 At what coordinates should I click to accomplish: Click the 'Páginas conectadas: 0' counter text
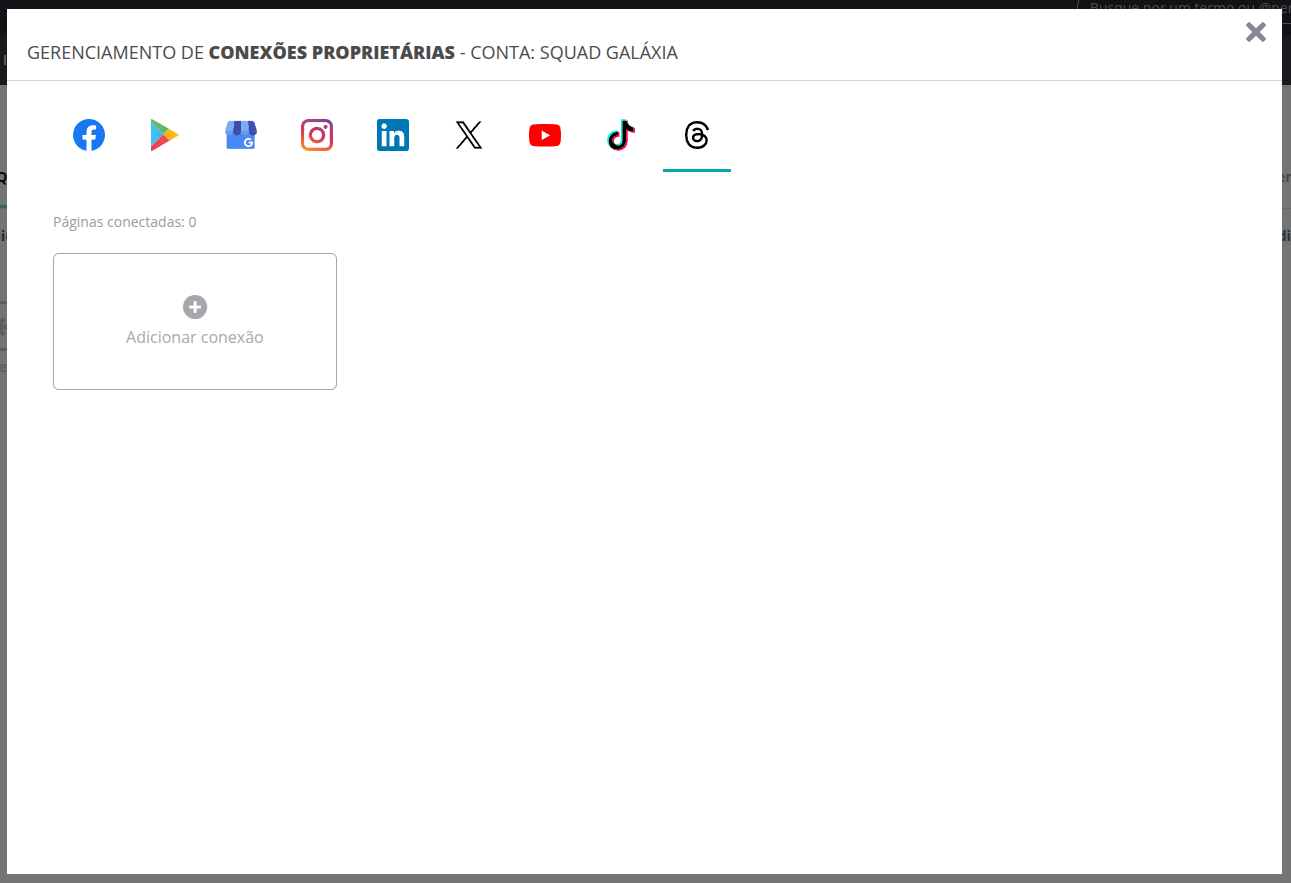pos(125,222)
